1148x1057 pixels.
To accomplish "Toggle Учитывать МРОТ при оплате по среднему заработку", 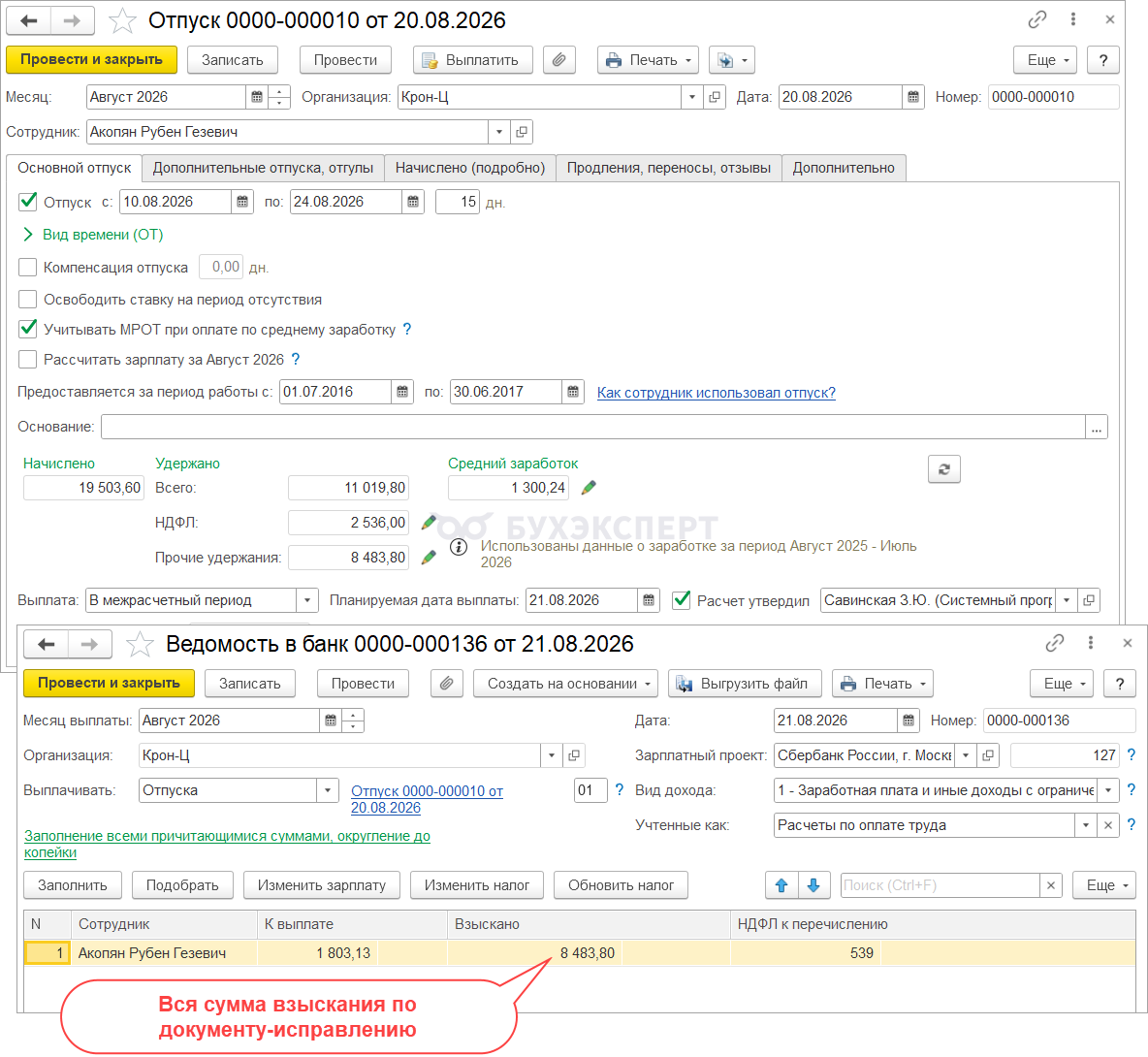I will coord(28,329).
